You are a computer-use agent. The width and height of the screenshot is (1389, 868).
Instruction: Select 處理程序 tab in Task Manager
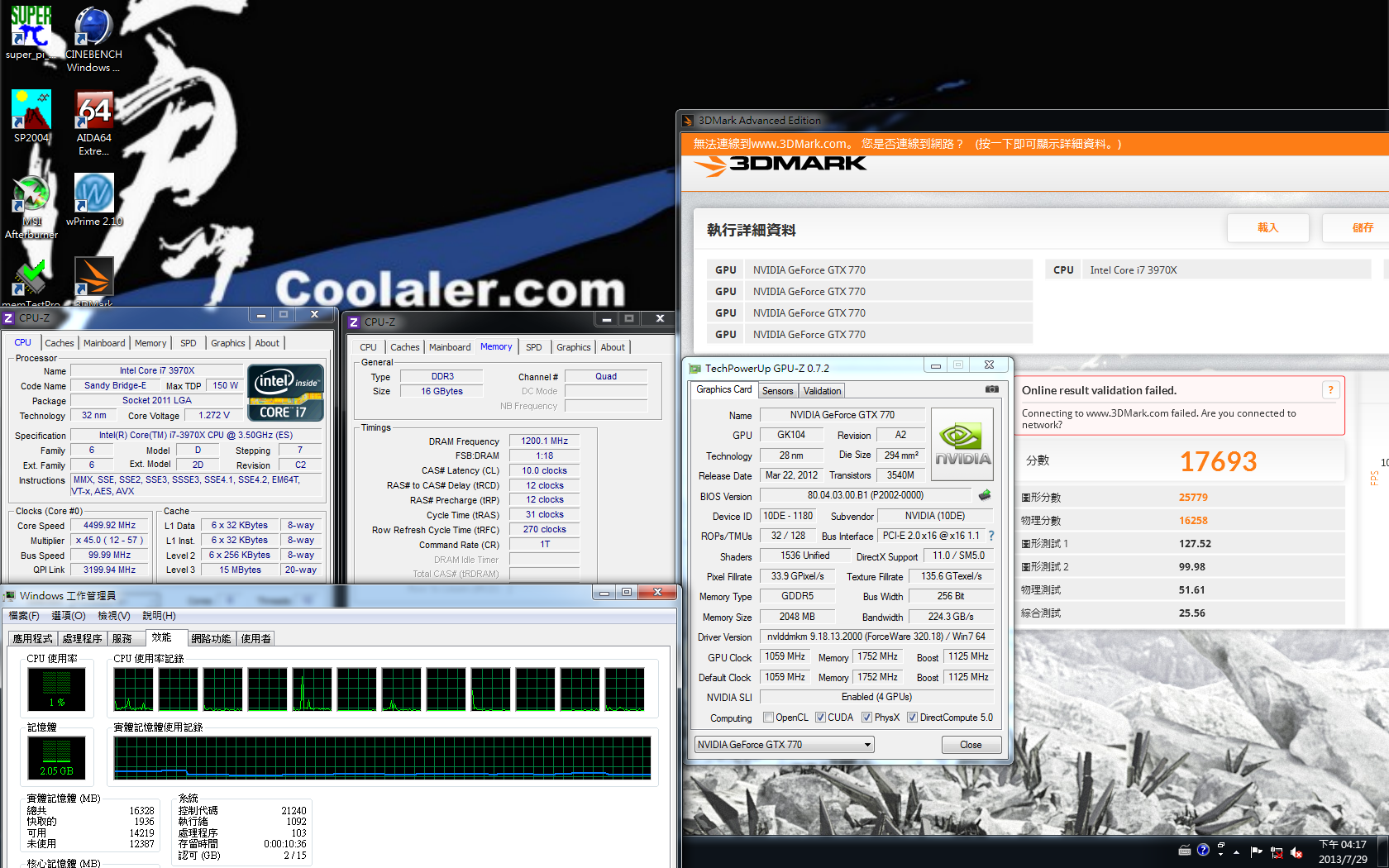(82, 639)
